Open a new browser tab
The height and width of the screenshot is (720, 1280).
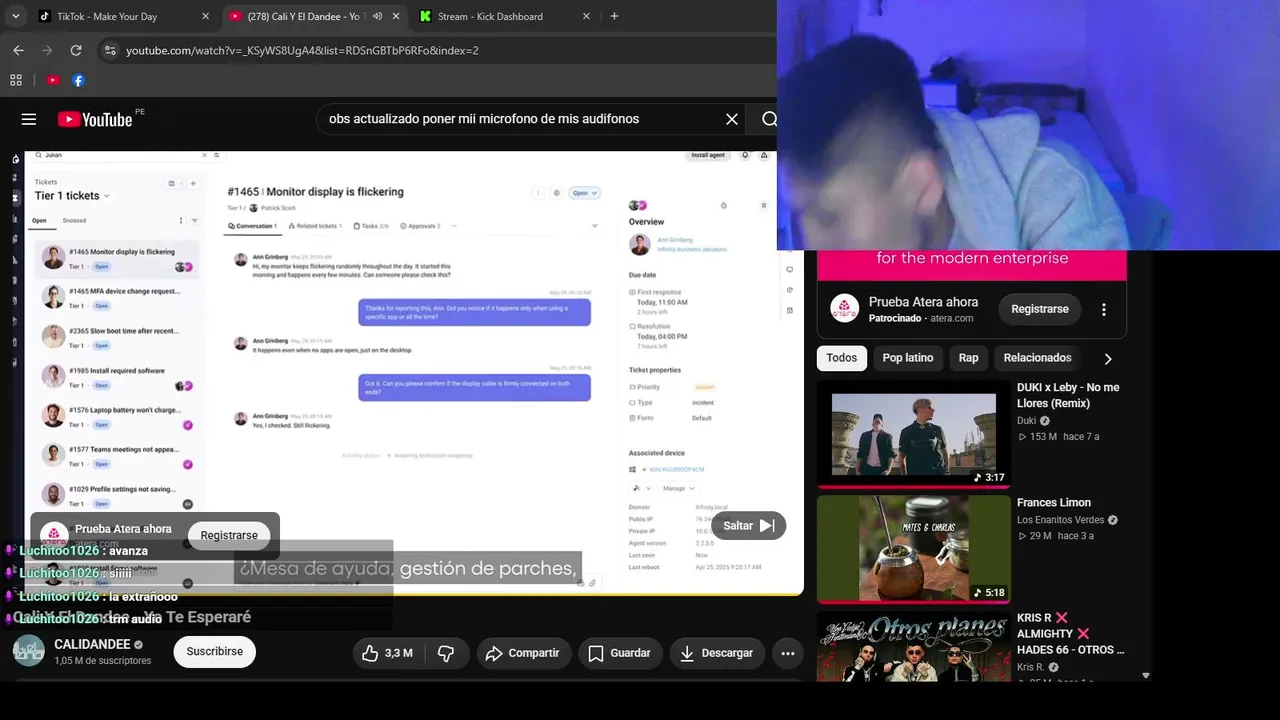pos(614,16)
